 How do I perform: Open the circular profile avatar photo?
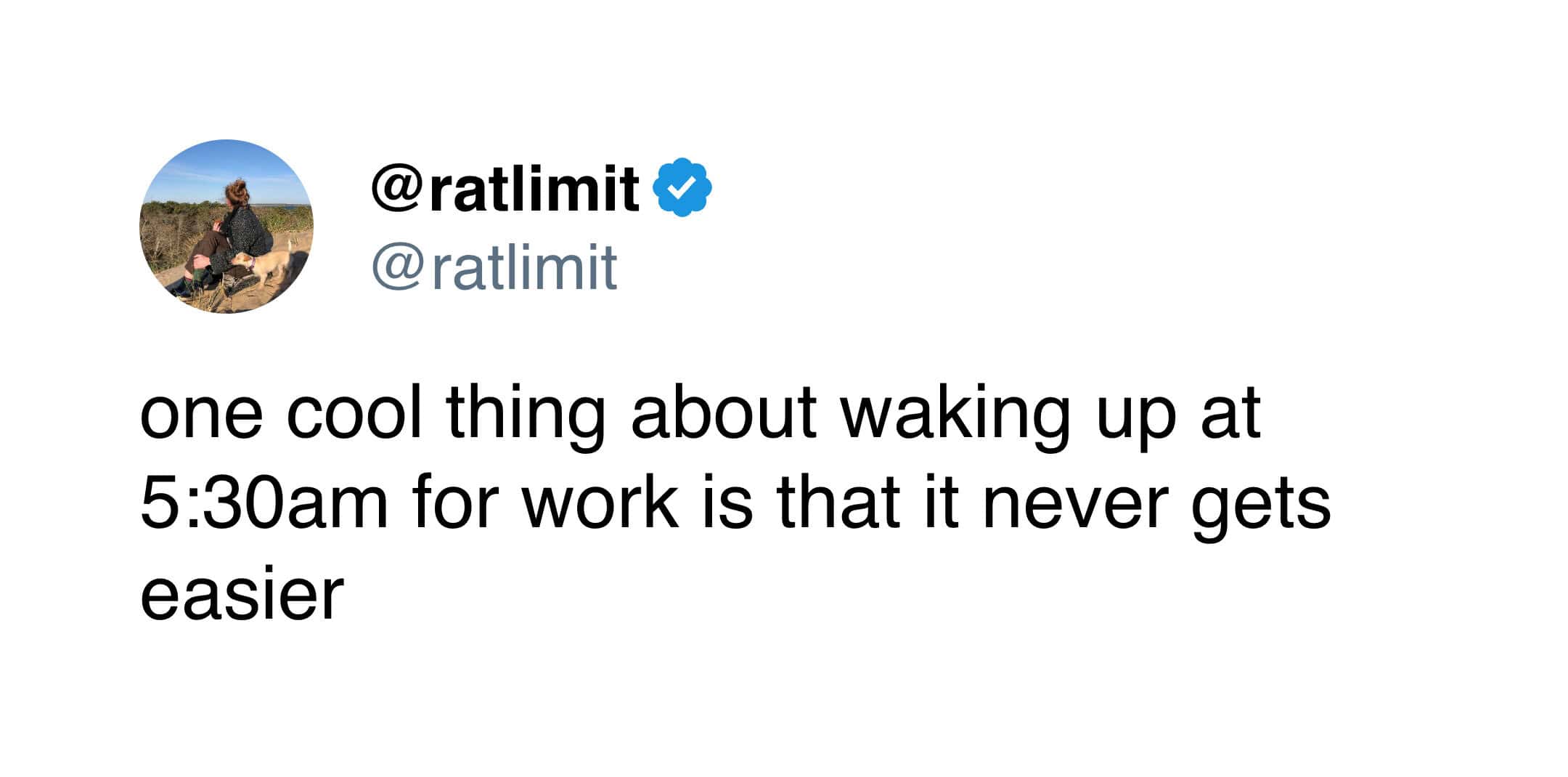tap(226, 227)
